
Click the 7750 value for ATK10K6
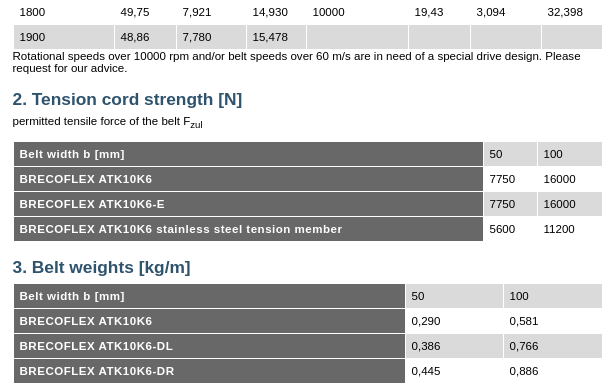(502, 179)
